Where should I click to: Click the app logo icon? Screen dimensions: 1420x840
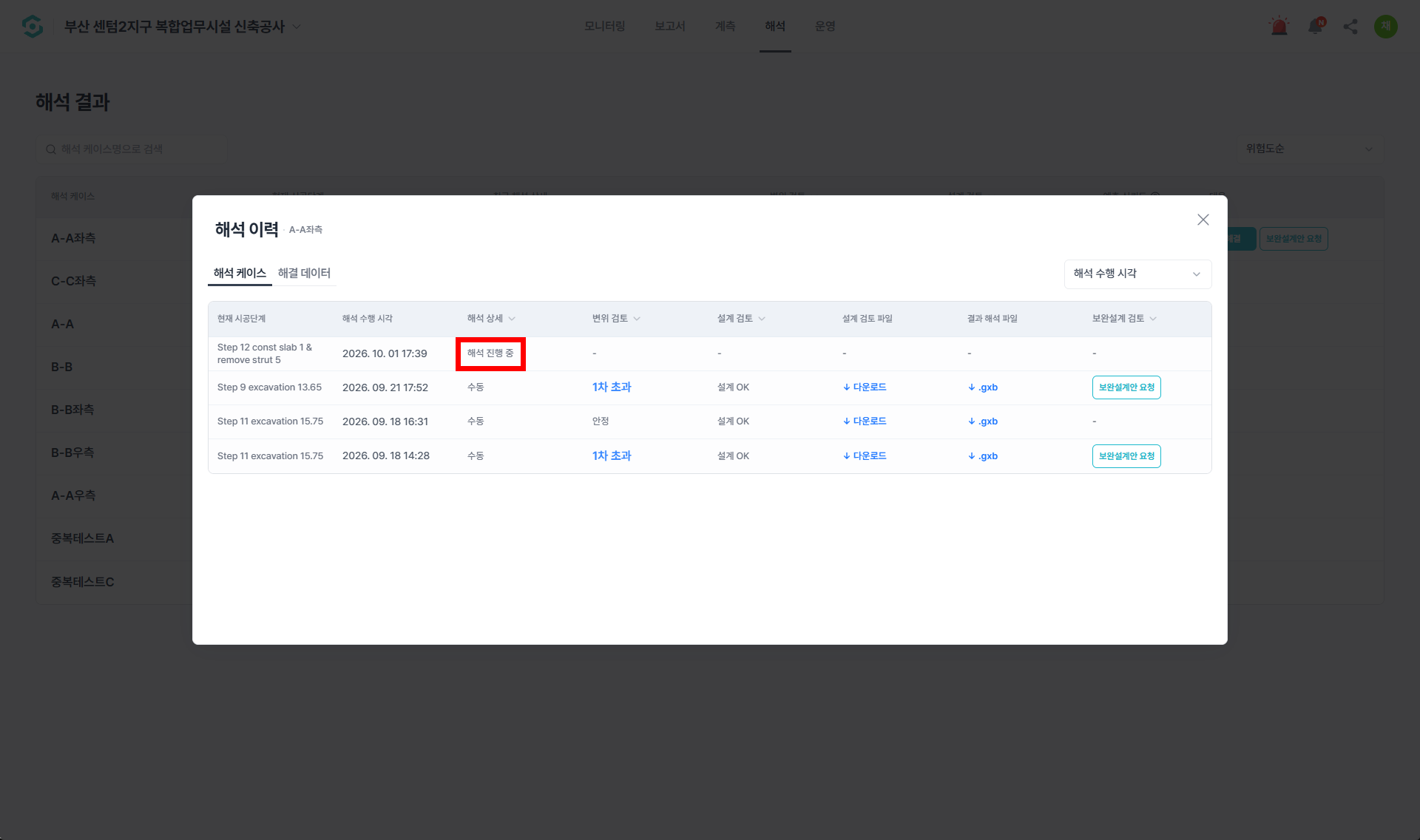click(33, 27)
